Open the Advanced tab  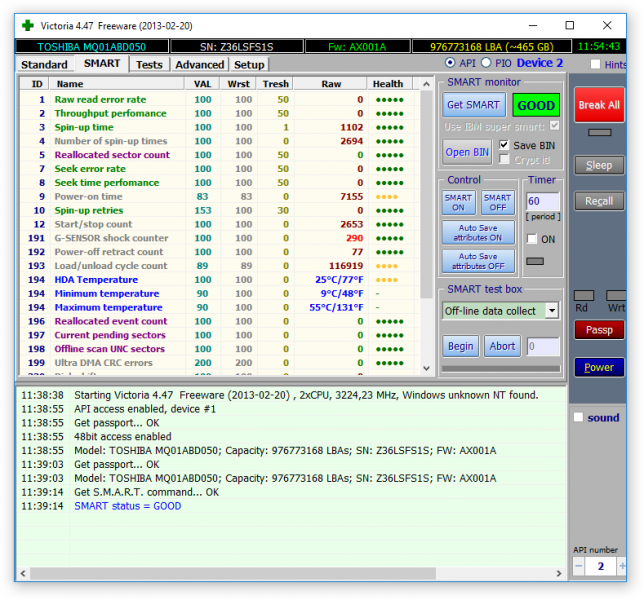[x=199, y=64]
